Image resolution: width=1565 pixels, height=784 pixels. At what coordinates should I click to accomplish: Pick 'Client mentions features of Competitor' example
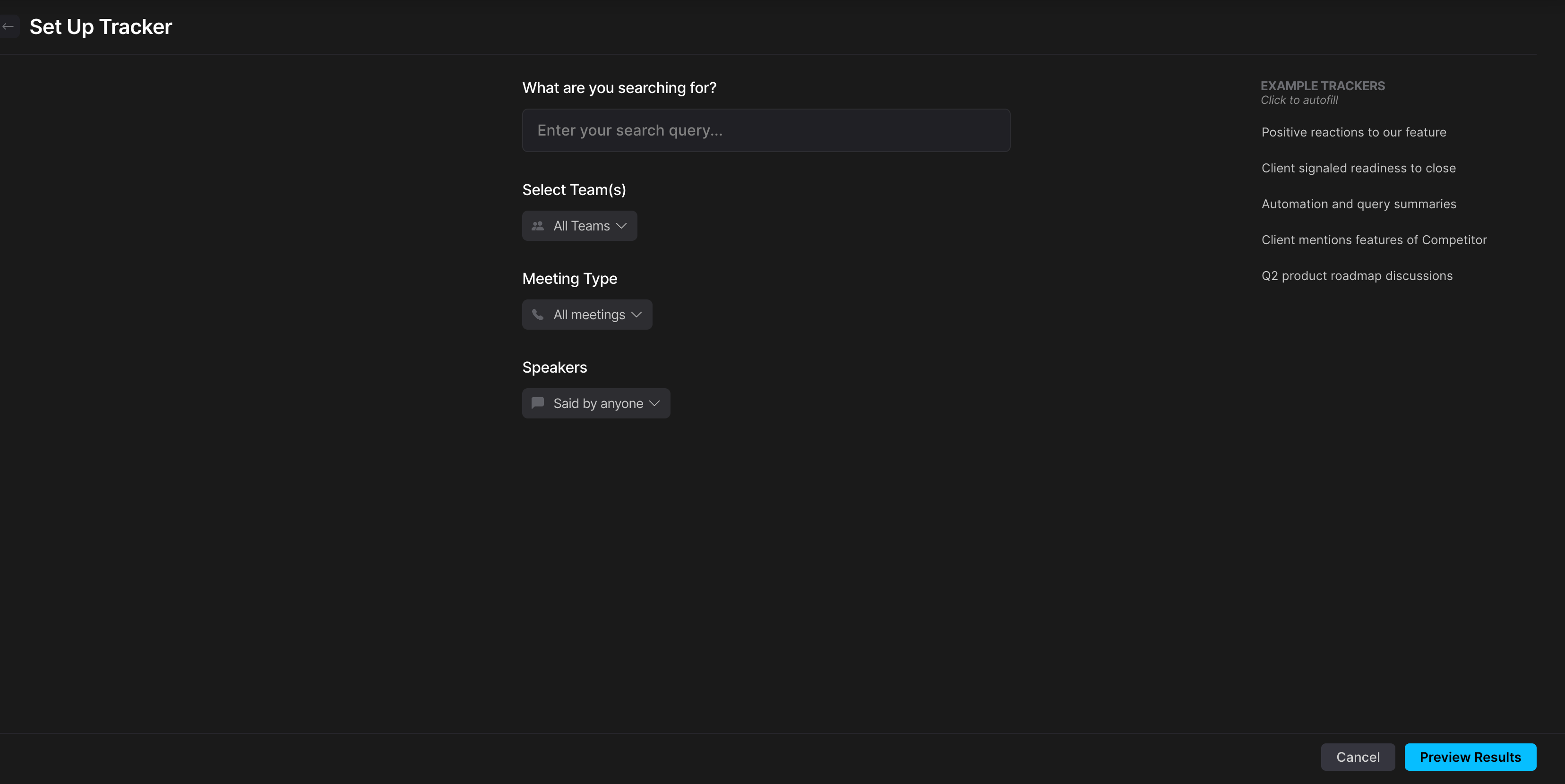tap(1374, 240)
